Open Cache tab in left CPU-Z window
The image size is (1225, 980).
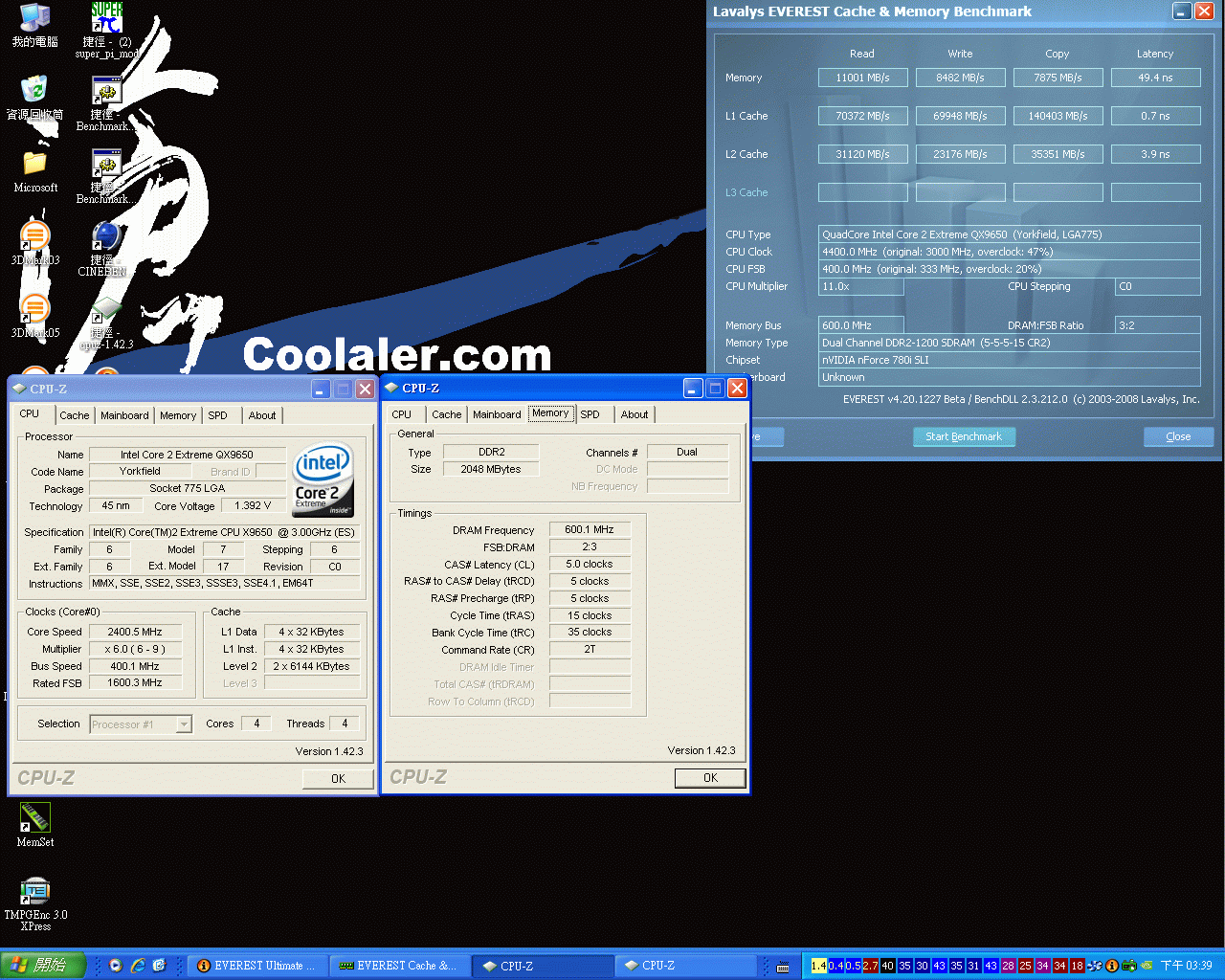click(x=75, y=415)
